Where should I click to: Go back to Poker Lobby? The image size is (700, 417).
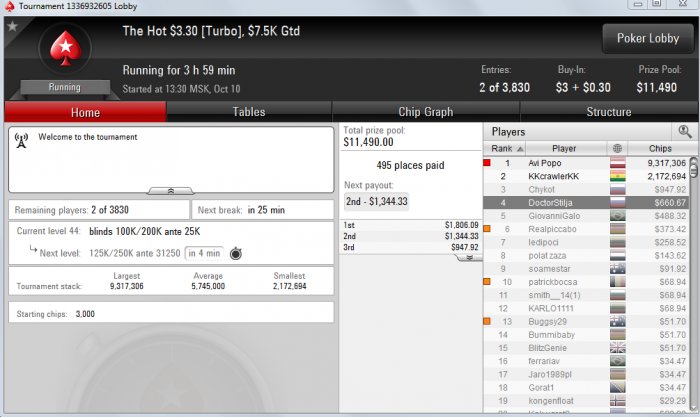(x=648, y=38)
